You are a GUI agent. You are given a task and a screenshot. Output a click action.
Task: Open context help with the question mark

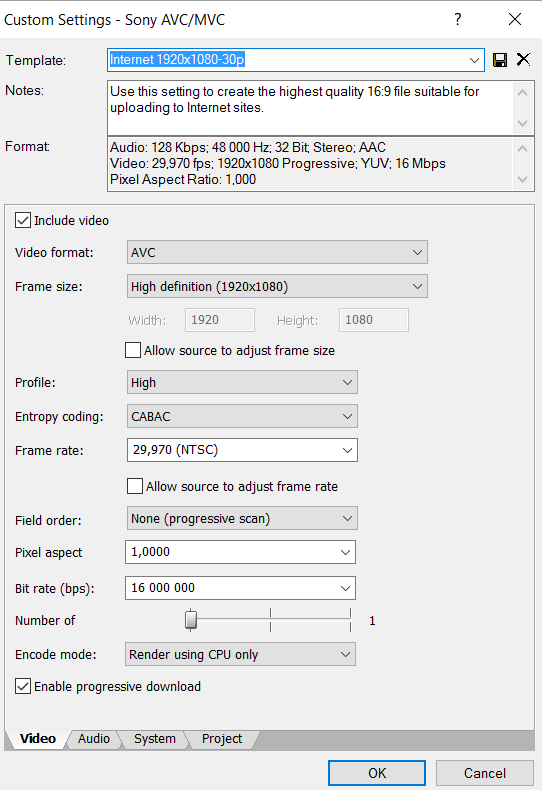pyautogui.click(x=457, y=19)
